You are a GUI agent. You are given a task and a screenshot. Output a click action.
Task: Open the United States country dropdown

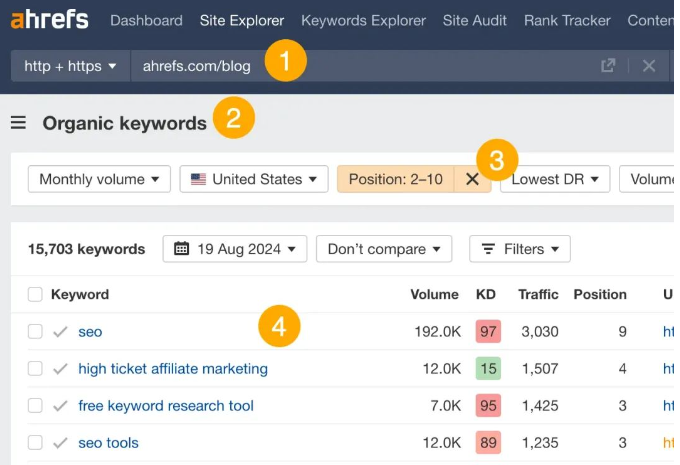[254, 179]
